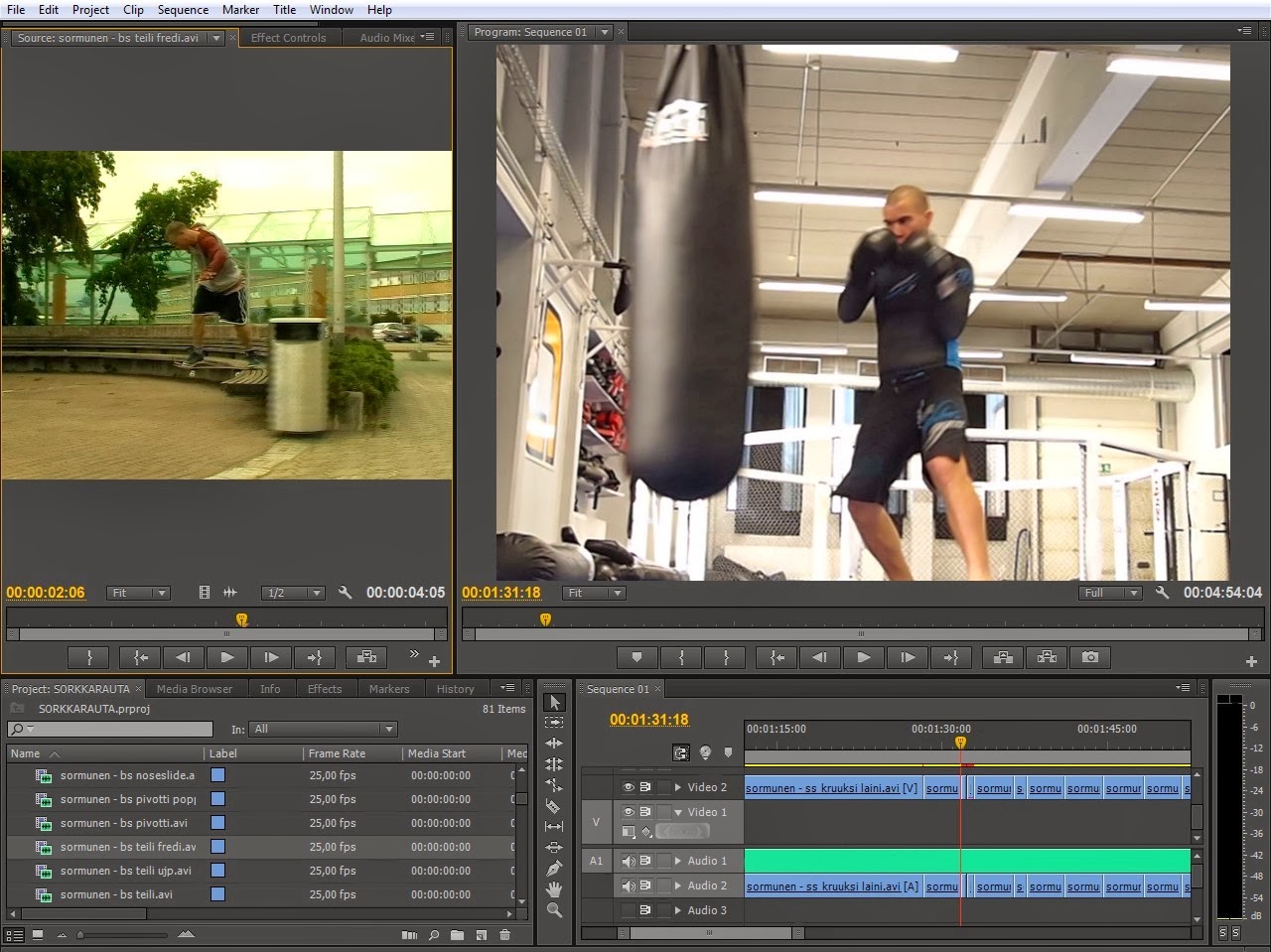Select the Rate Stretch tool

pos(554,785)
